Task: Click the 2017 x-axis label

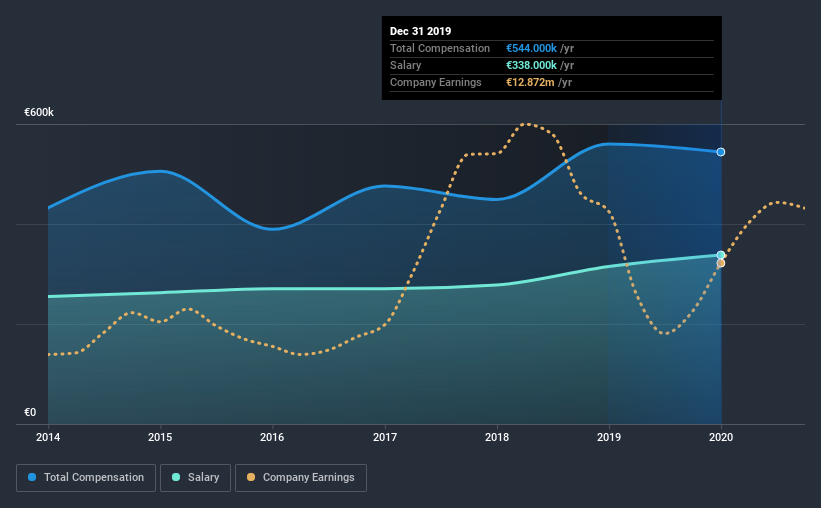Action: tap(385, 437)
